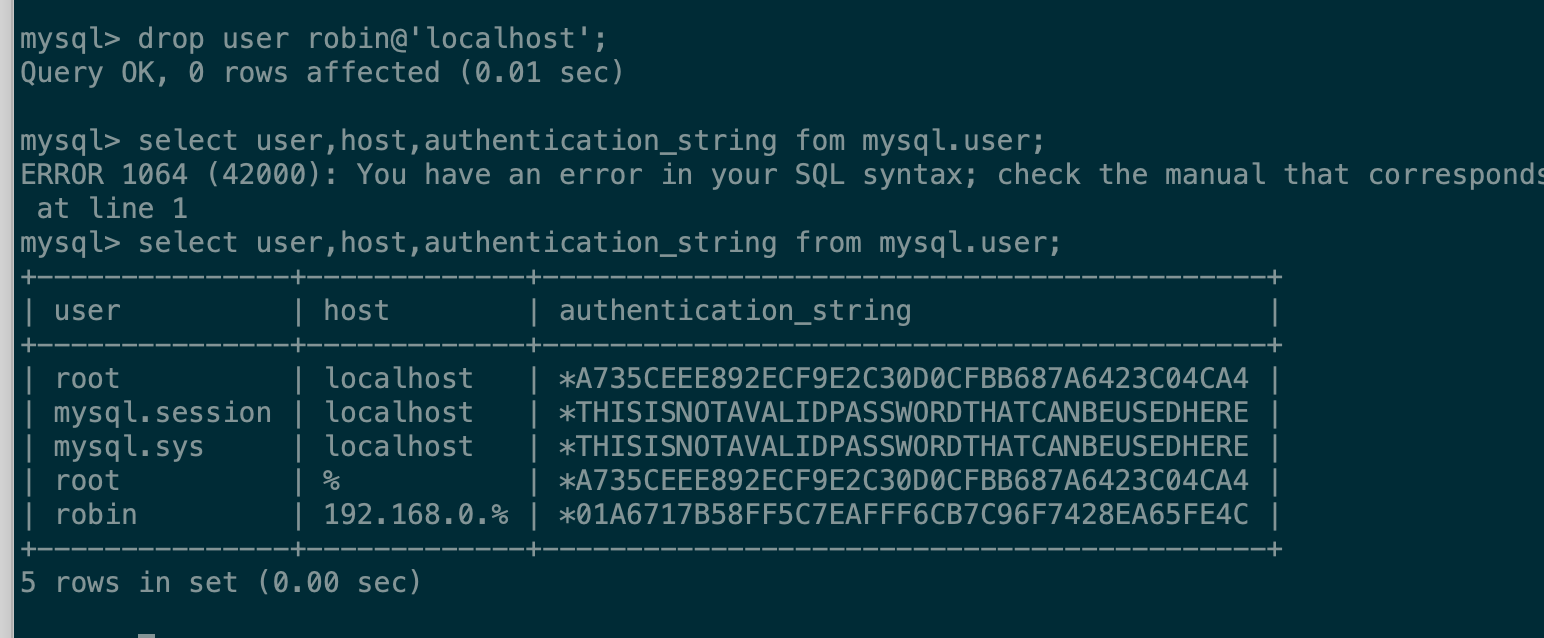Viewport: 1544px width, 638px height.
Task: Click the 'user' column header
Action: 87,311
